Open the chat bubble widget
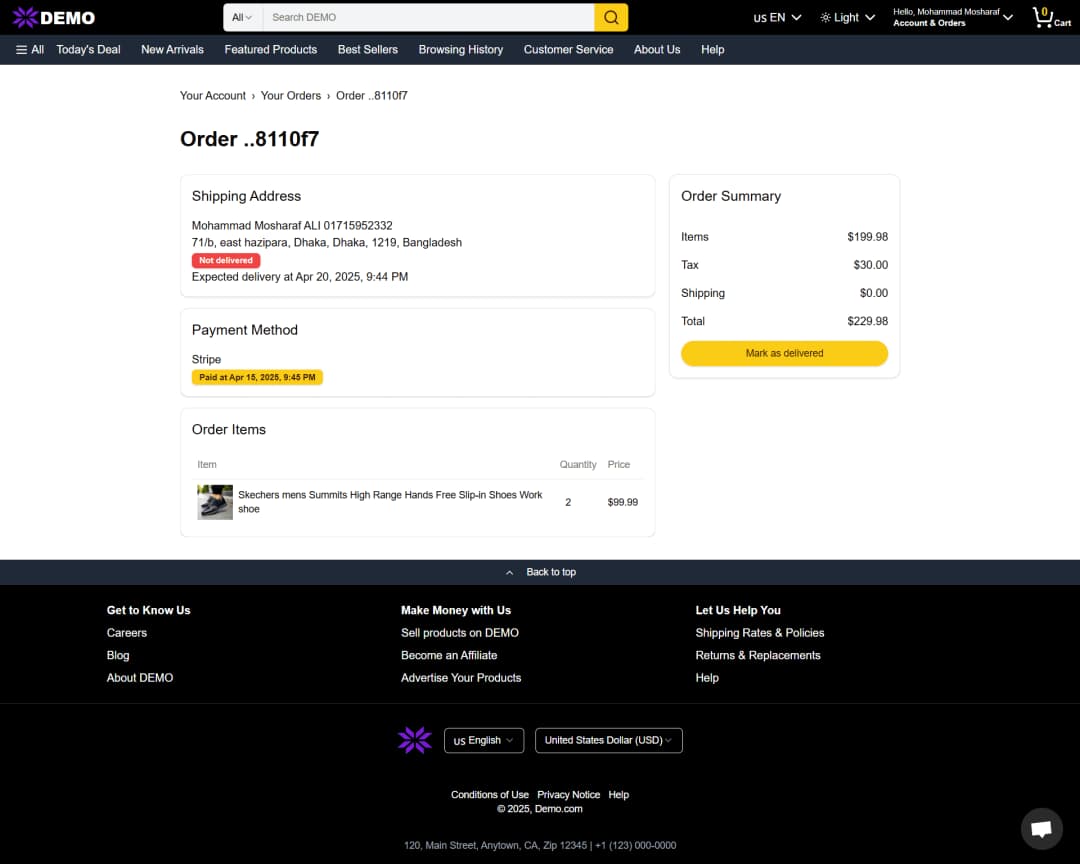The image size is (1080, 864). tap(1041, 827)
